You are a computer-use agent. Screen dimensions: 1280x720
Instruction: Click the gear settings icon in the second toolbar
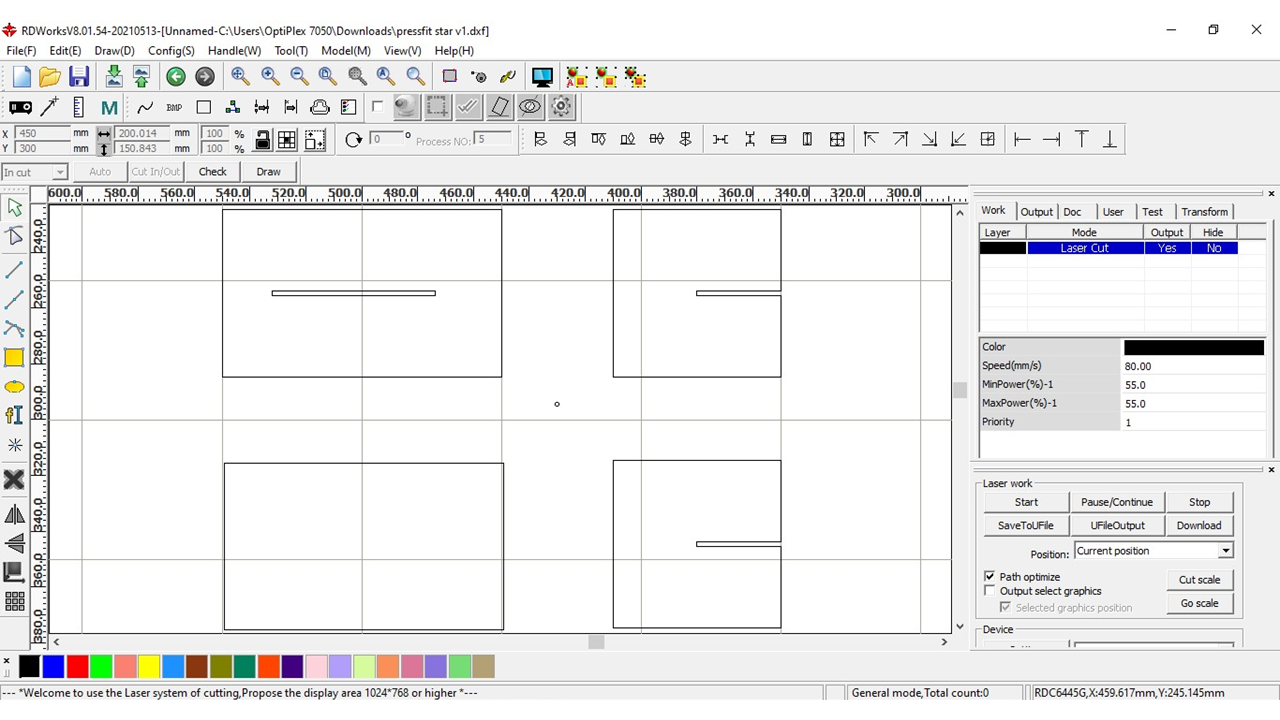coord(561,107)
